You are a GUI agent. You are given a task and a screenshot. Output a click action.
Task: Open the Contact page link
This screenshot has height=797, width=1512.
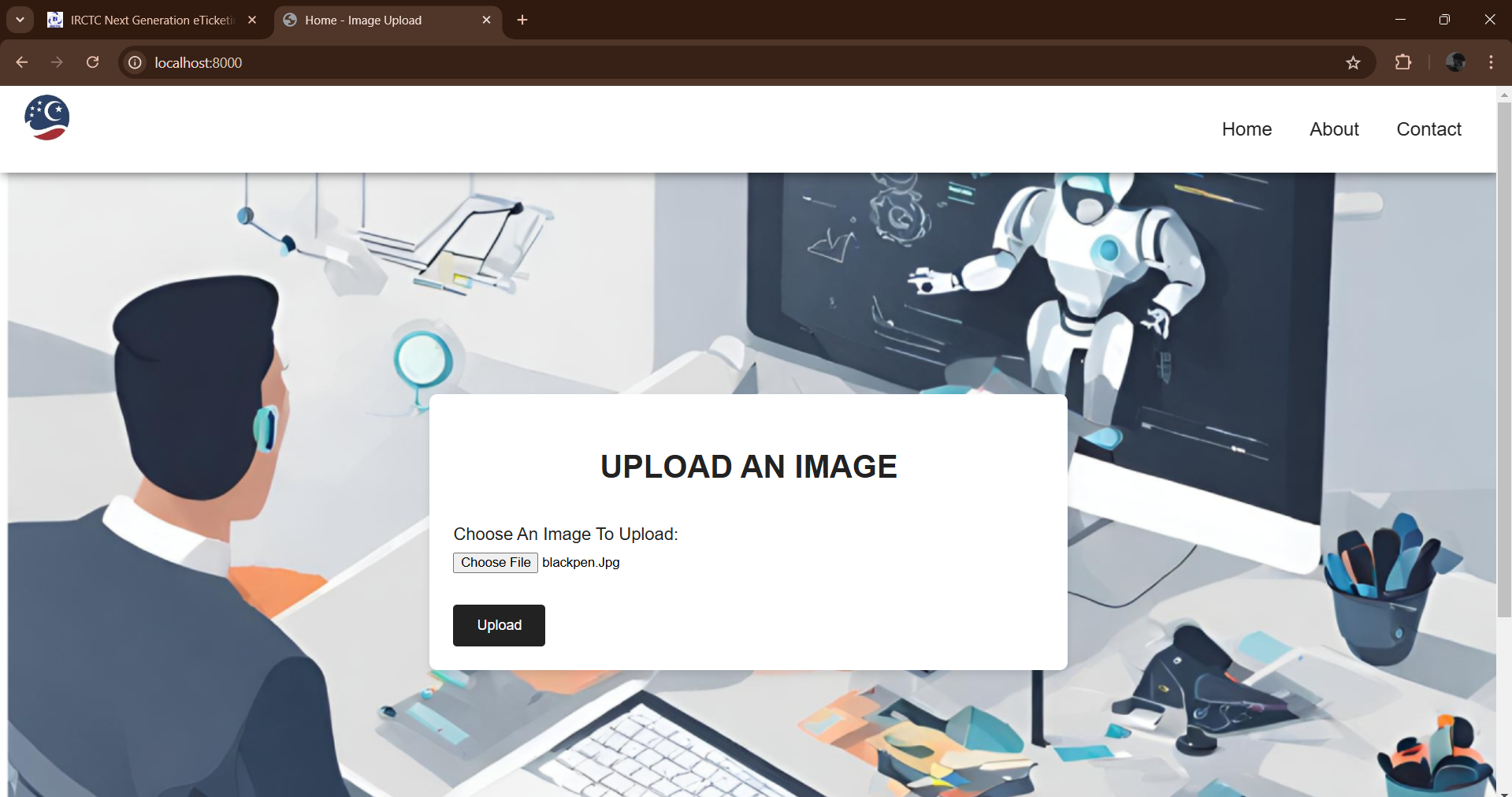coord(1428,129)
